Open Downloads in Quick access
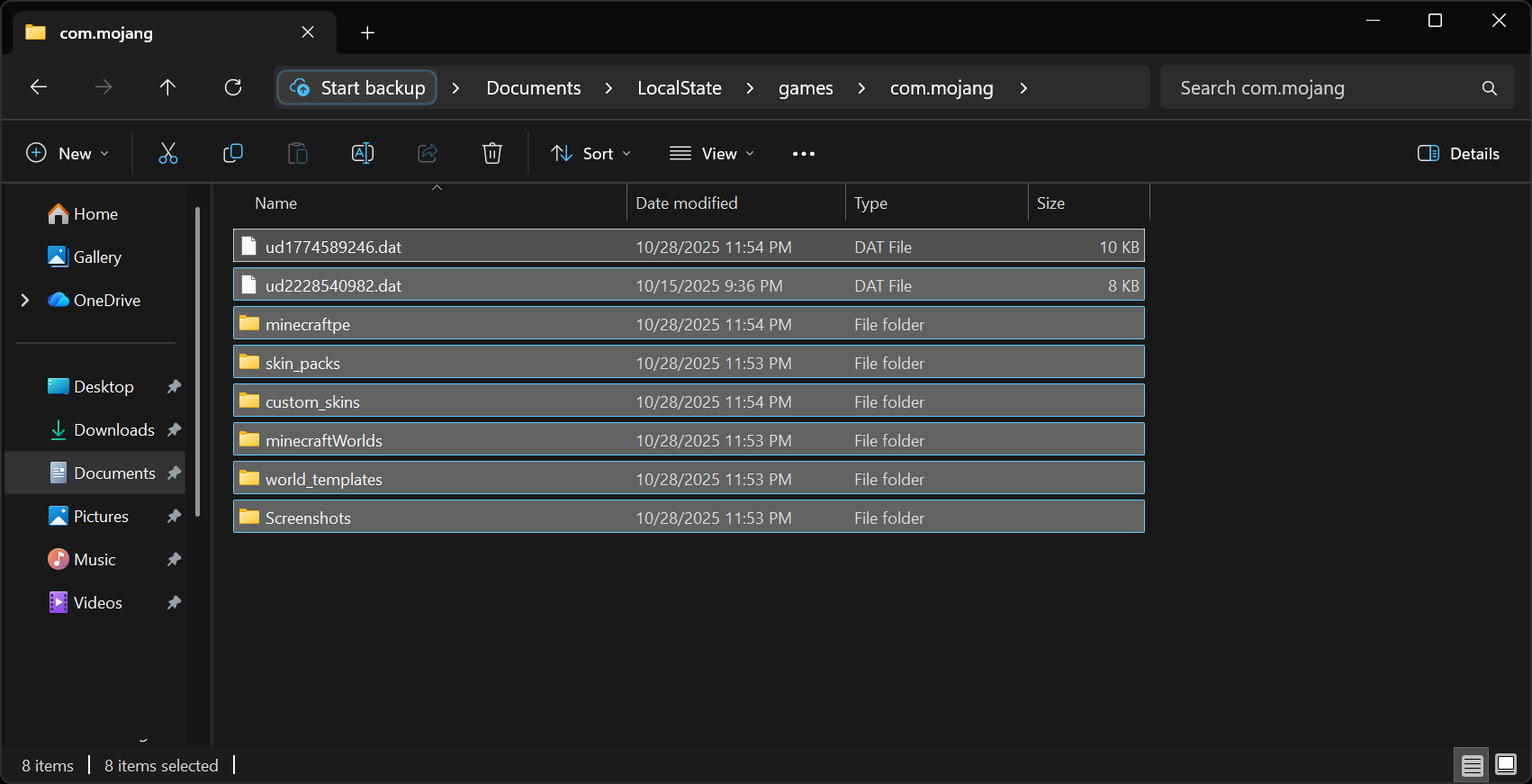 point(102,430)
